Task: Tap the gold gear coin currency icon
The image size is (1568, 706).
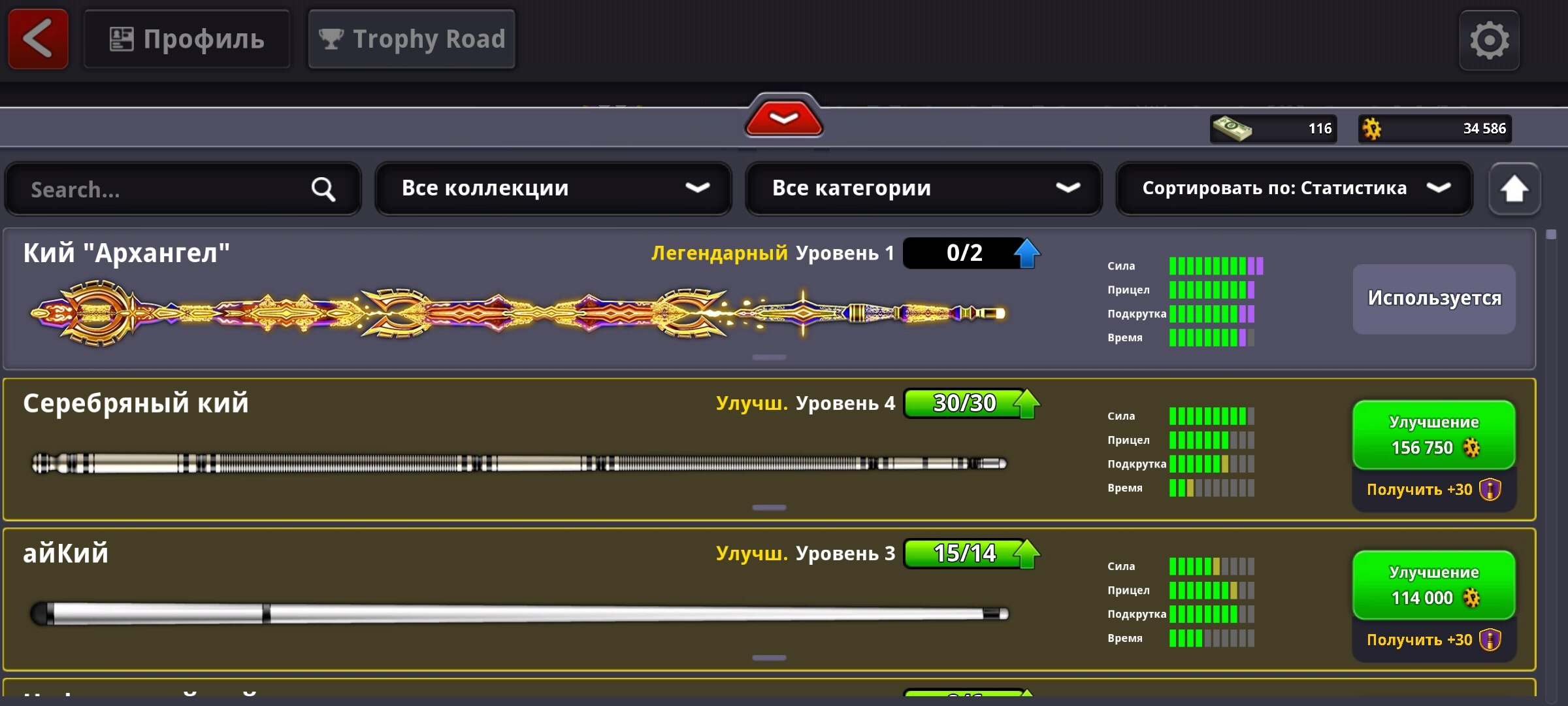Action: point(1372,129)
